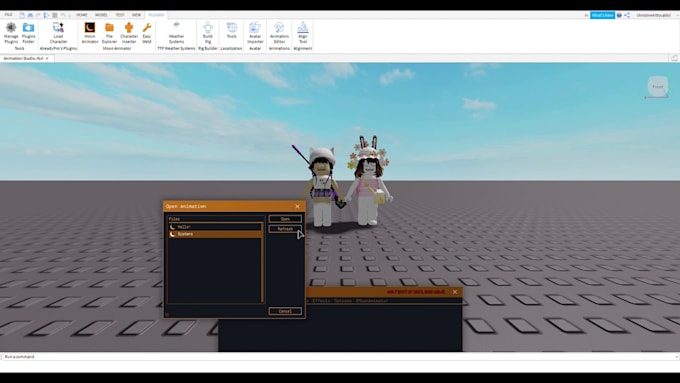Click the What's New button
This screenshot has height=383, width=680.
[602, 15]
